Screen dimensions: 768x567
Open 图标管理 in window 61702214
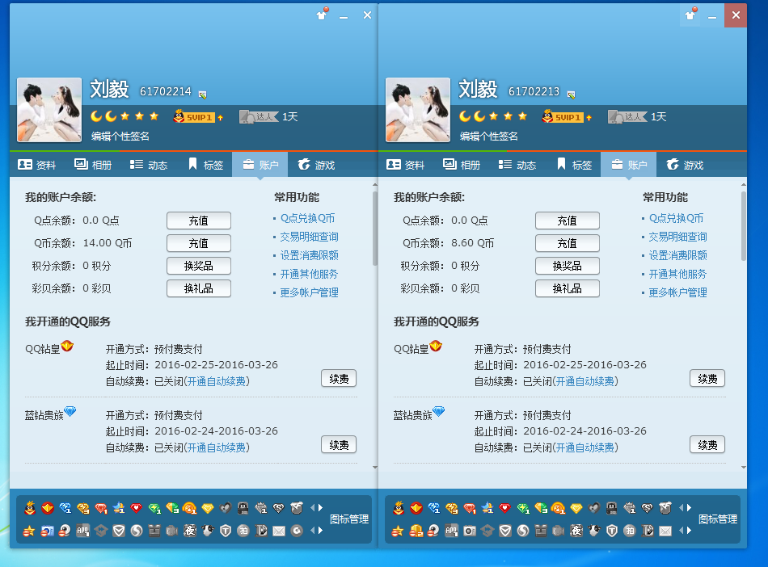click(349, 519)
